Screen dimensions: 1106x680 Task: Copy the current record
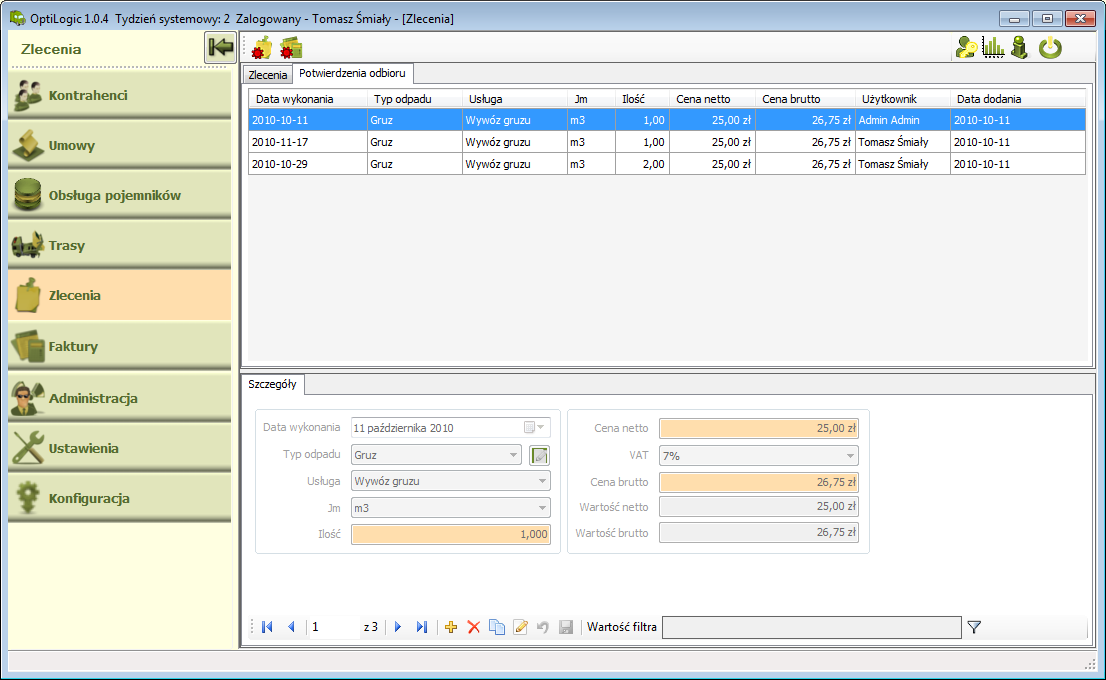pos(497,626)
